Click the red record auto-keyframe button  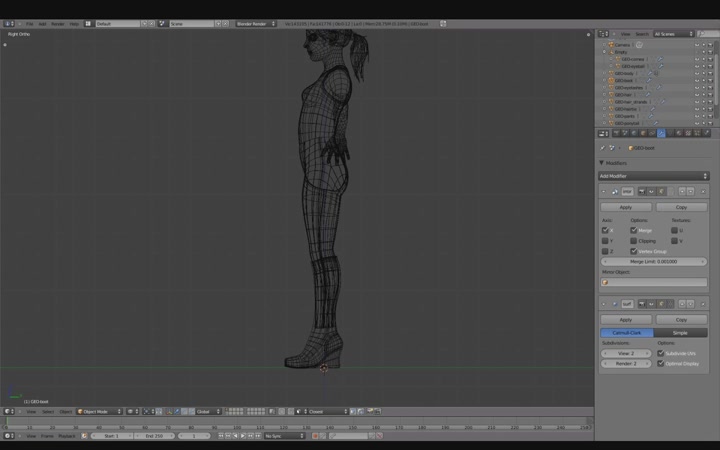tap(315, 436)
